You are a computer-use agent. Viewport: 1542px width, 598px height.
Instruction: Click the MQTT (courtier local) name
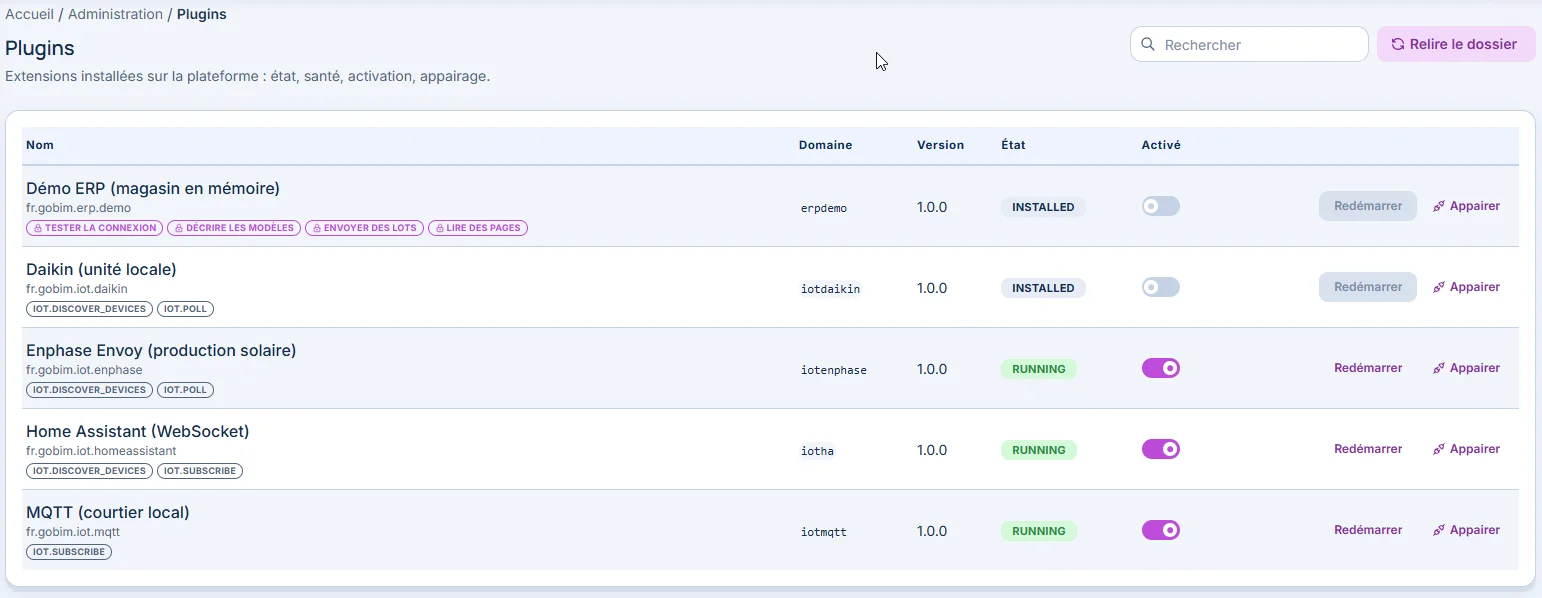coord(108,512)
